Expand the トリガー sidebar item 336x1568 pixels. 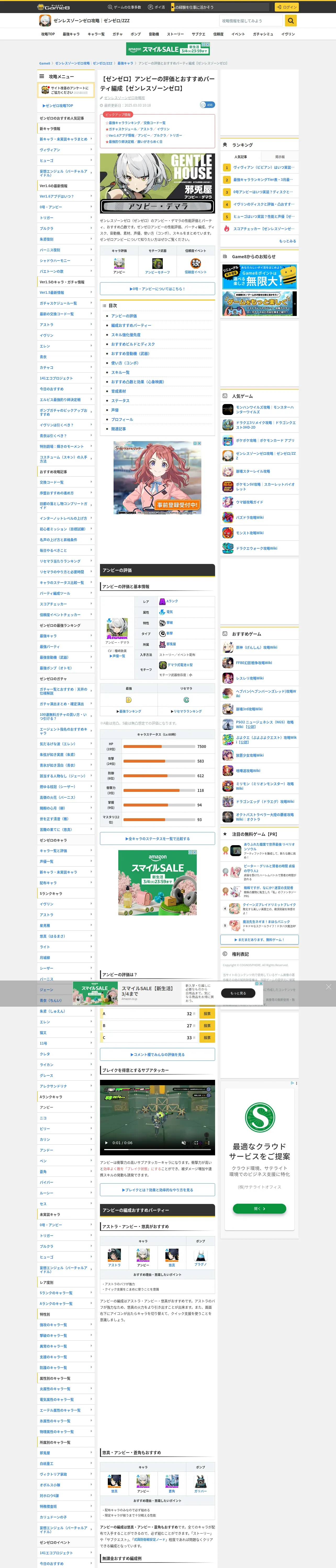pyautogui.click(x=66, y=218)
